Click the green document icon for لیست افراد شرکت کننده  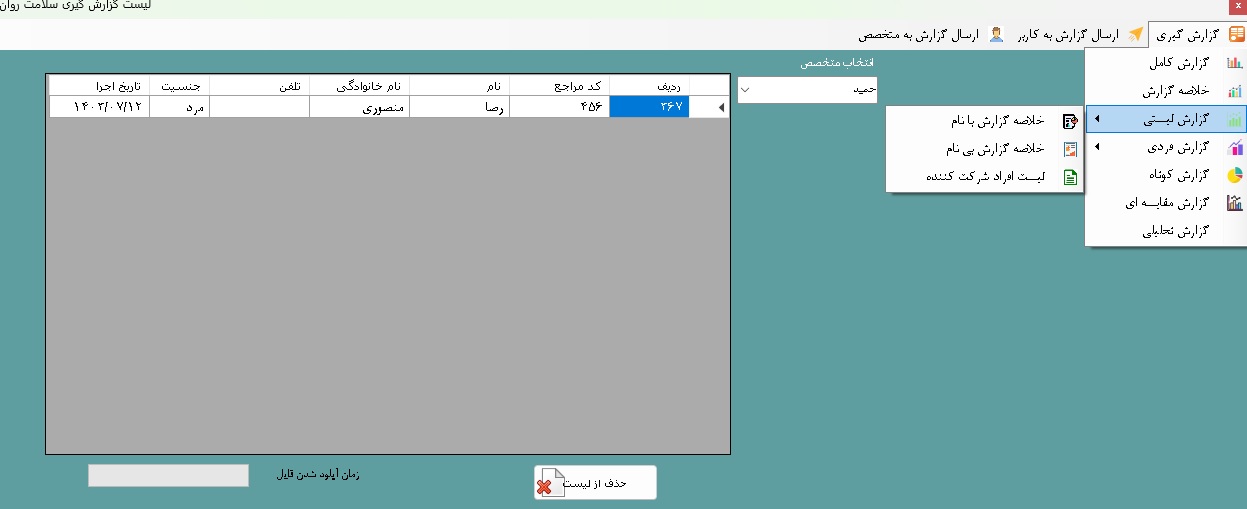click(x=1070, y=178)
